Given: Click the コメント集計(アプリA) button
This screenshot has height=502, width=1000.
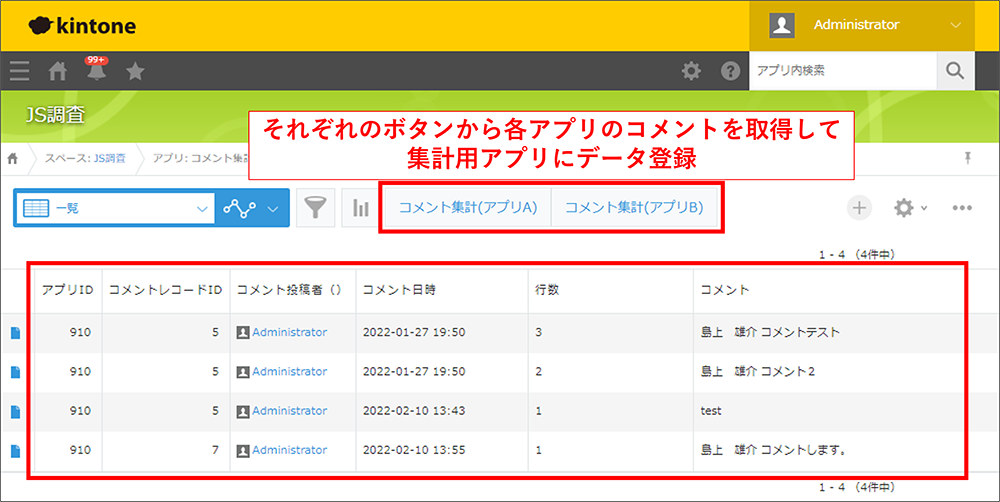Looking at the screenshot, I should tap(468, 208).
